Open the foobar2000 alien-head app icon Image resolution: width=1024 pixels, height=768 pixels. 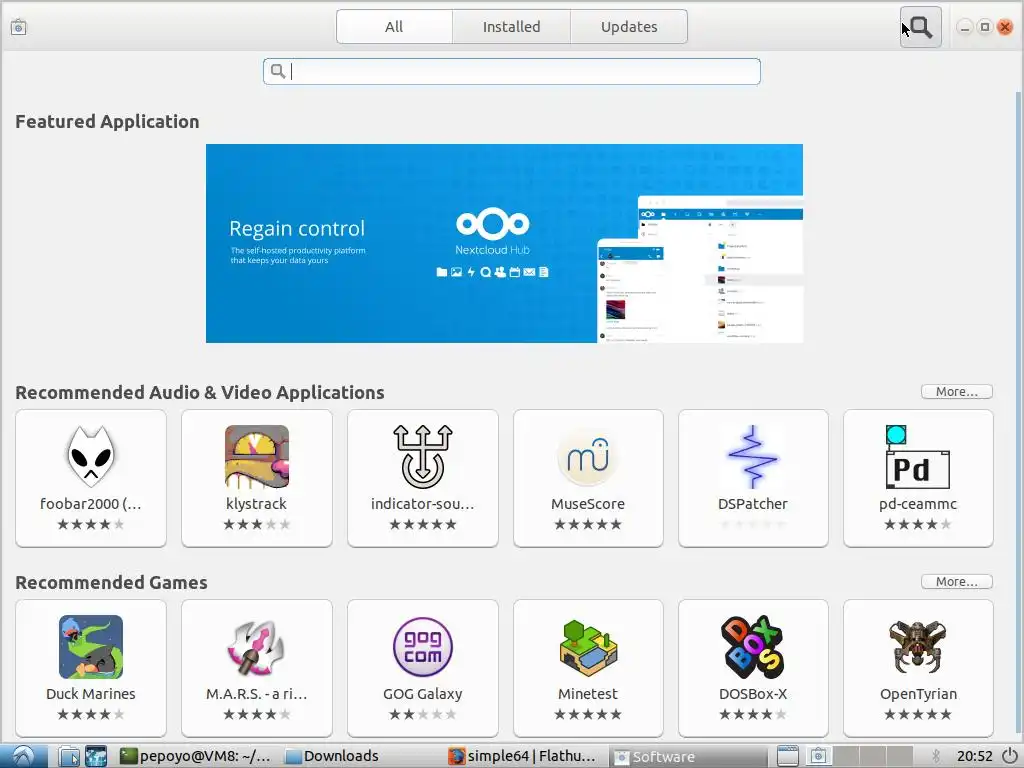coord(91,456)
